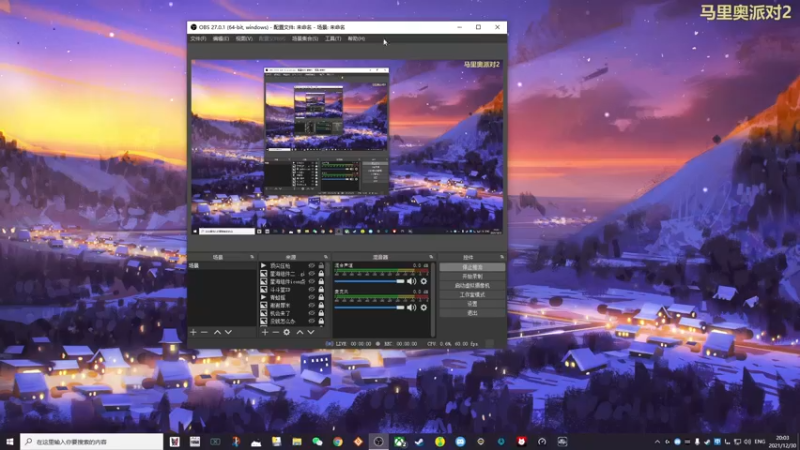Open Google Chrome from the taskbar
This screenshot has height=450, width=800.
coord(338,442)
